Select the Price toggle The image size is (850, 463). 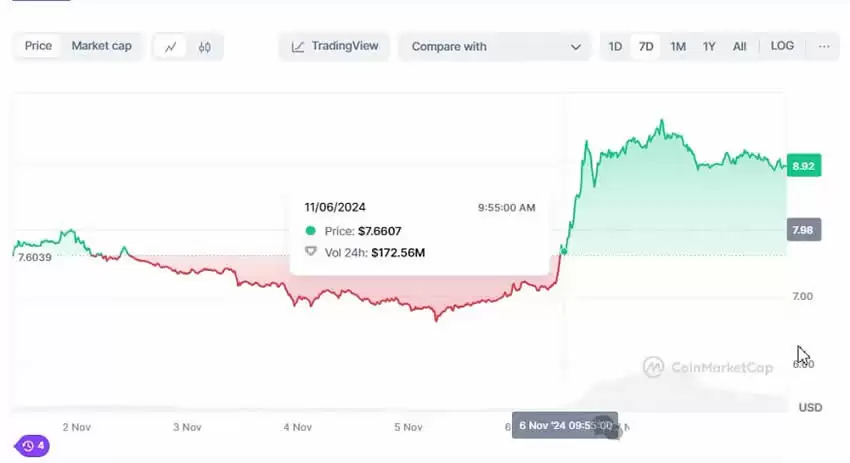point(38,46)
